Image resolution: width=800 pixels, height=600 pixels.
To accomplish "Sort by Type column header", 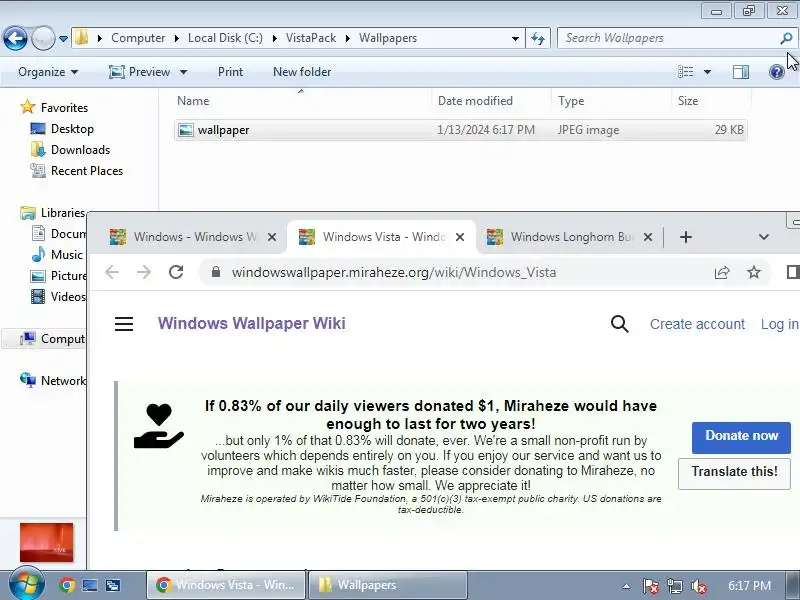I will (x=611, y=101).
